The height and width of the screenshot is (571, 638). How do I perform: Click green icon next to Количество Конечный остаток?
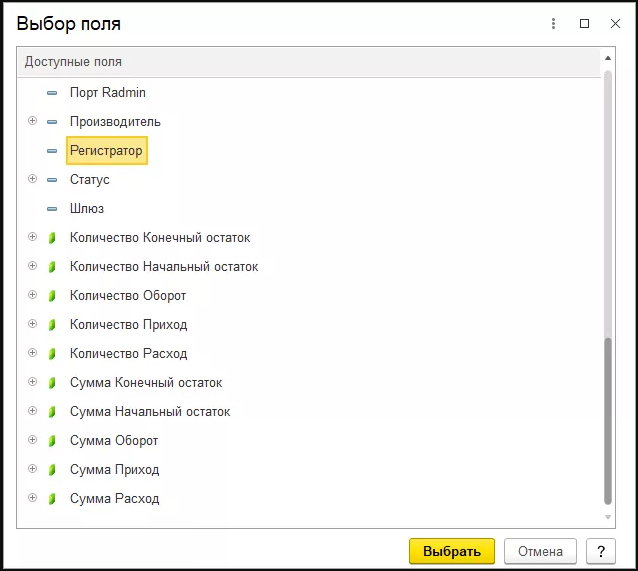click(52, 238)
